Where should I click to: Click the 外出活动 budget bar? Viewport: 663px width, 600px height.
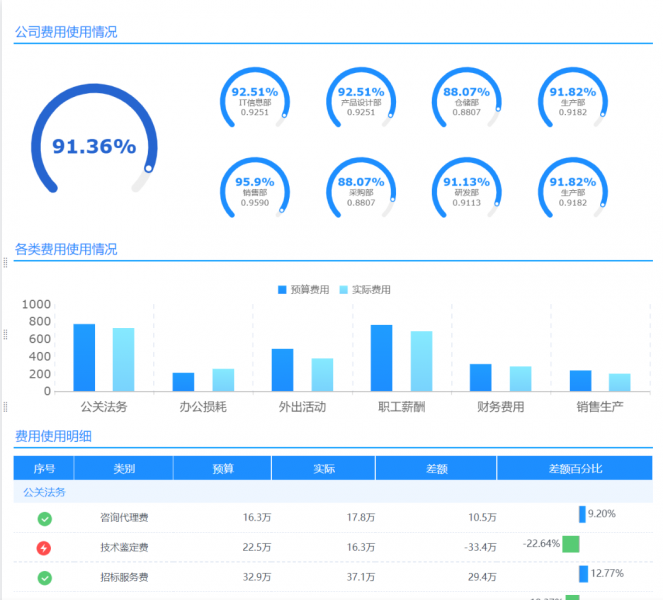tap(282, 370)
